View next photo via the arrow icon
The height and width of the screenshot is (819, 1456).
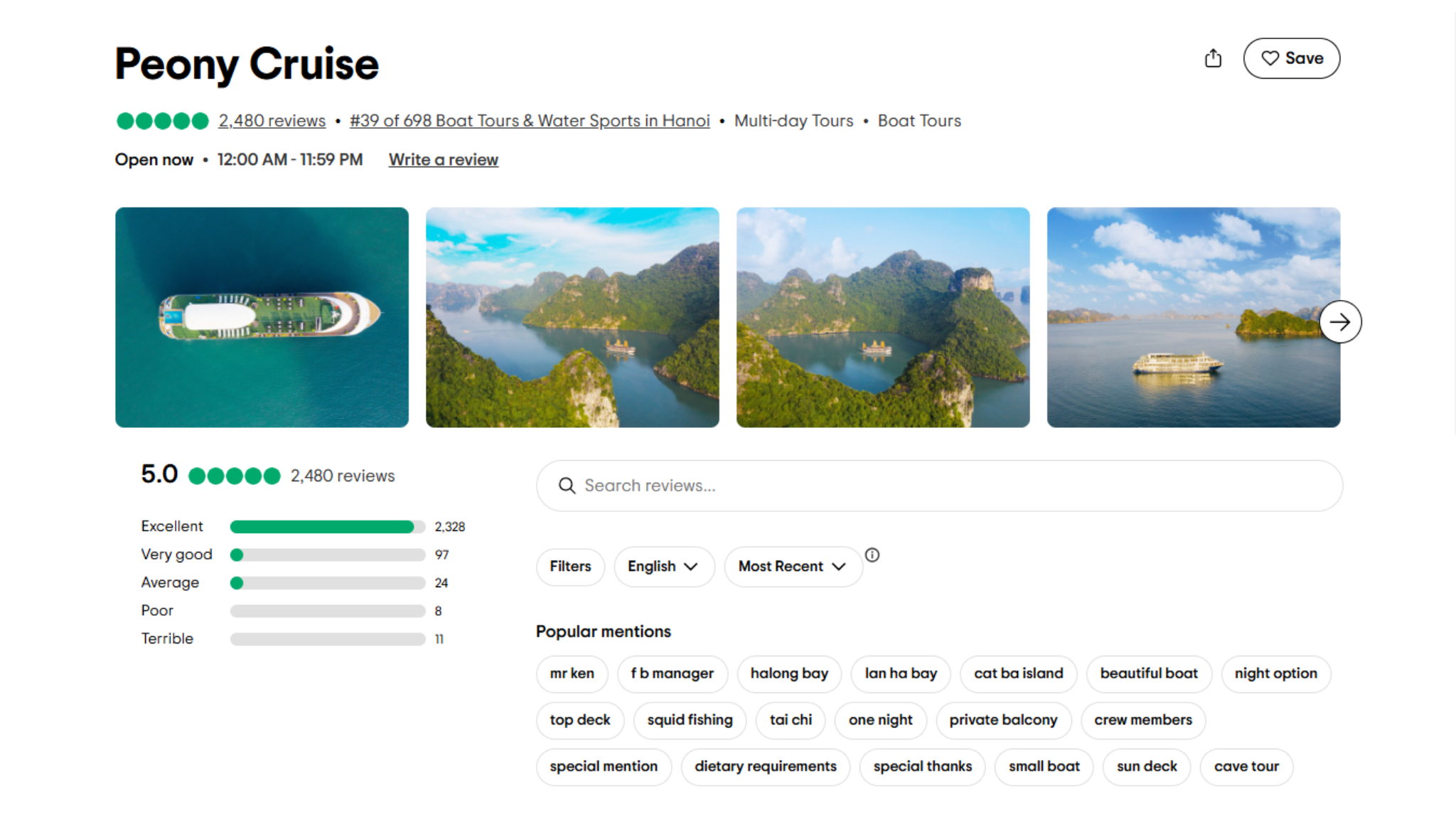[x=1341, y=321]
